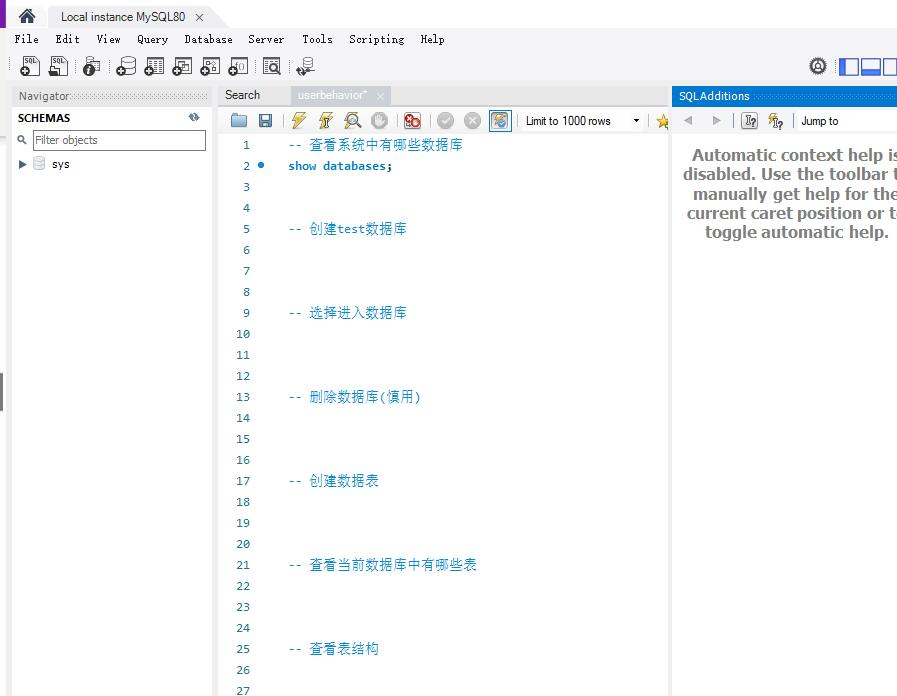Screen dimensions: 897x696
Task: Execute the script with lightning bolt
Action: coord(299,121)
